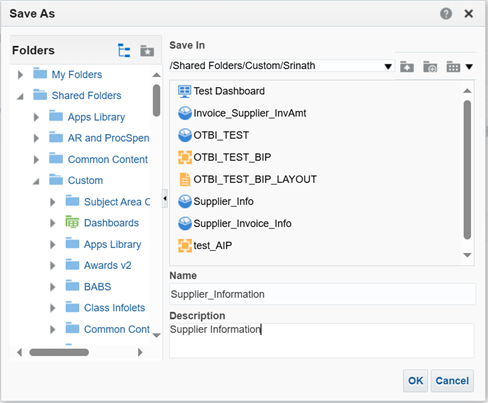This screenshot has width=488, height=403.
Task: Click the Cancel button
Action: pyautogui.click(x=452, y=381)
